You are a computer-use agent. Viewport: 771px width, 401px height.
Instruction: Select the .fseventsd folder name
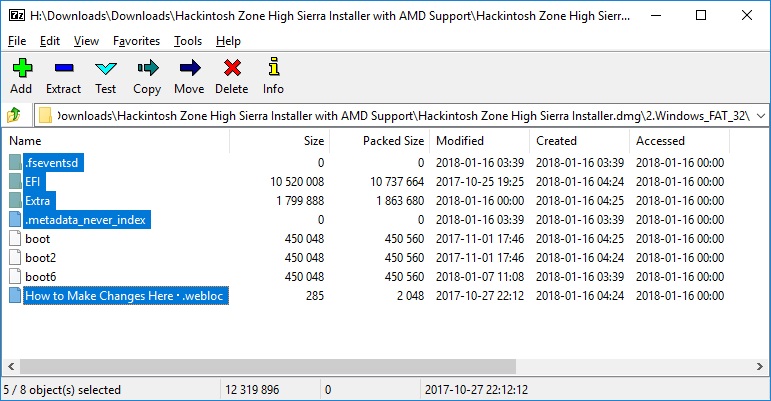coord(52,163)
